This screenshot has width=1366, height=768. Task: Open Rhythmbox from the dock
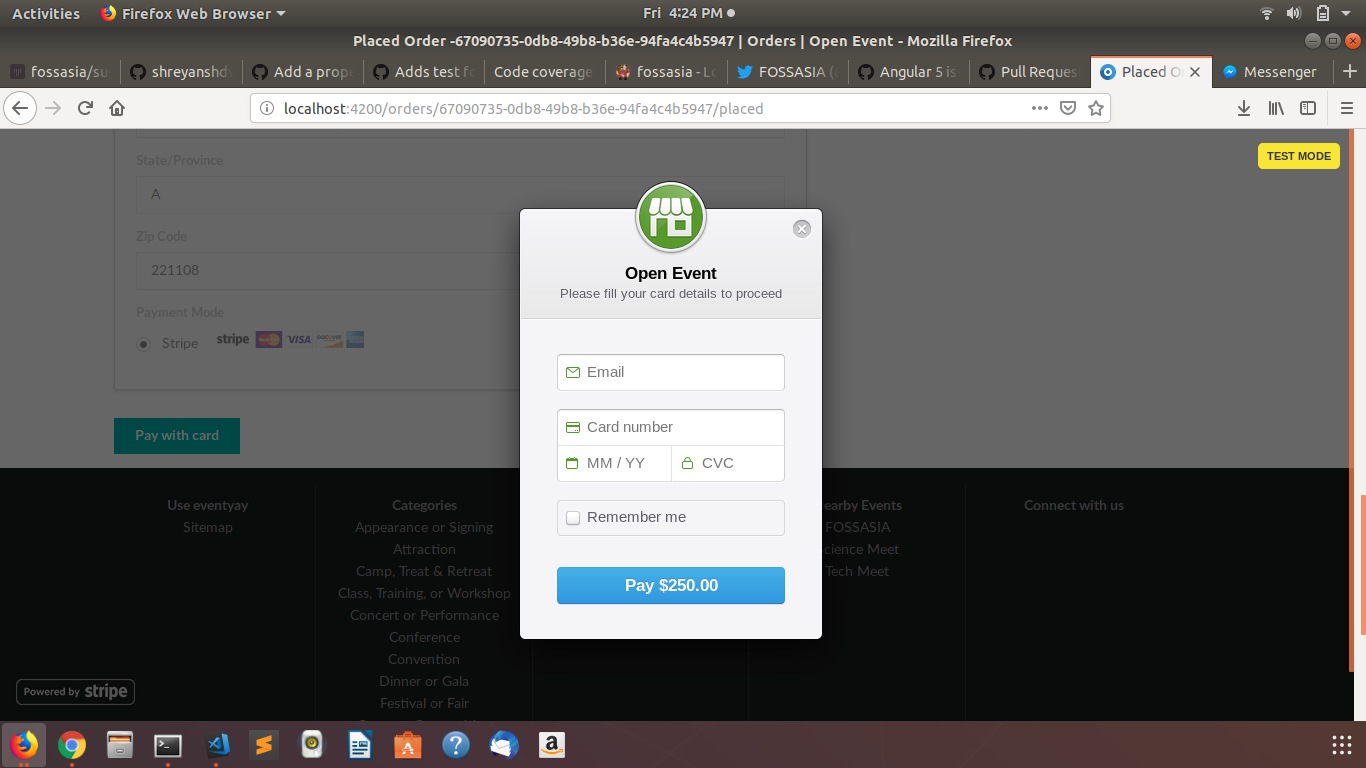312,745
